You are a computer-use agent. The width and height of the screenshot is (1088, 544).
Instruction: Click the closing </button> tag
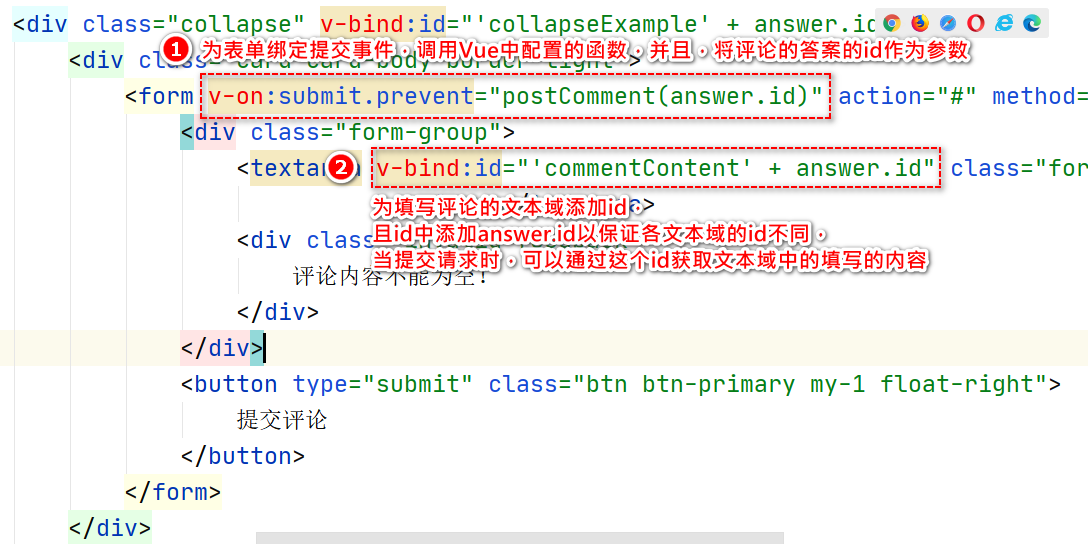243,457
